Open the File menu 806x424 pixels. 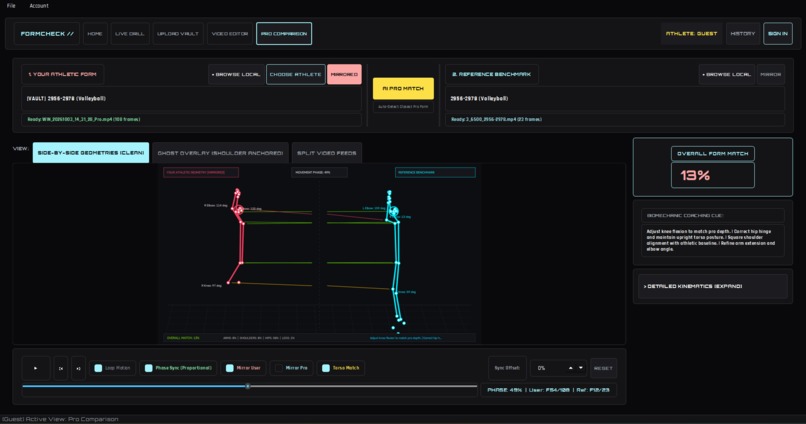(x=11, y=6)
